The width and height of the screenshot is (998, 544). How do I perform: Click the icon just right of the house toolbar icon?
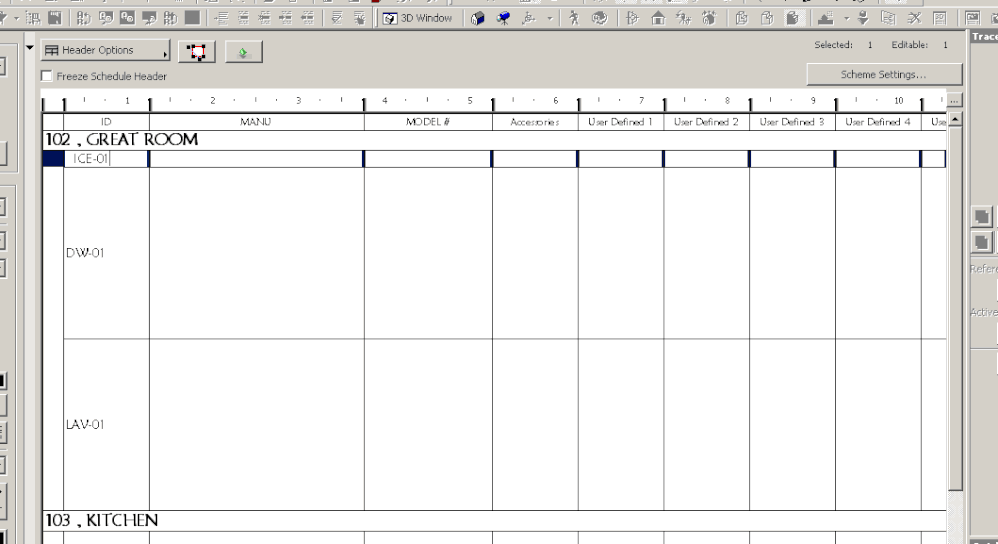coord(684,18)
